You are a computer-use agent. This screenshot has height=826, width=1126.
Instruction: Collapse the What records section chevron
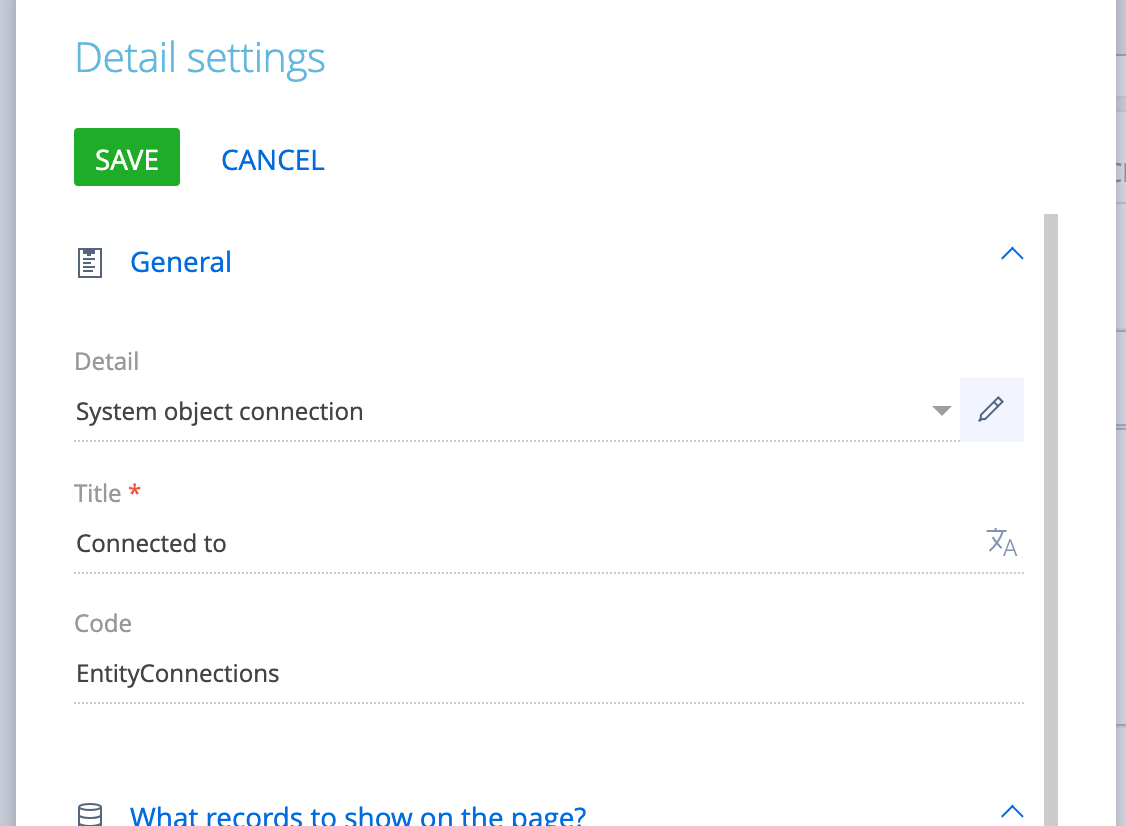1012,812
